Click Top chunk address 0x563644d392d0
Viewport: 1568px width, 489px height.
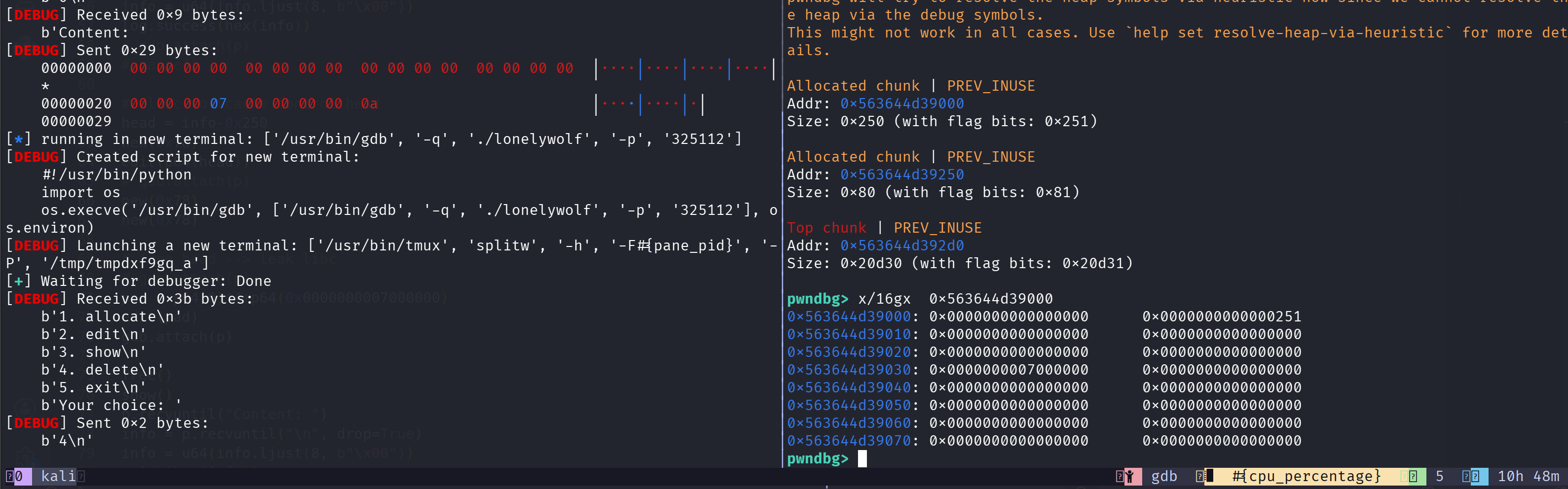tap(902, 245)
